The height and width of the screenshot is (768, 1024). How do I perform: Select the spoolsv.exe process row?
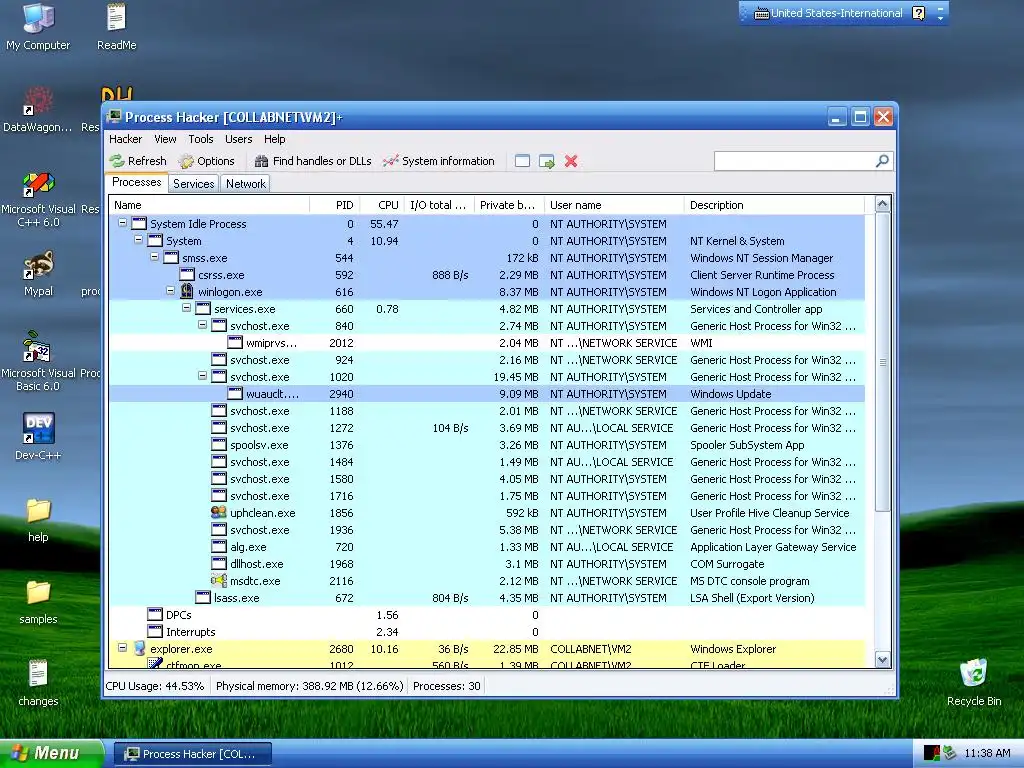click(x=487, y=445)
